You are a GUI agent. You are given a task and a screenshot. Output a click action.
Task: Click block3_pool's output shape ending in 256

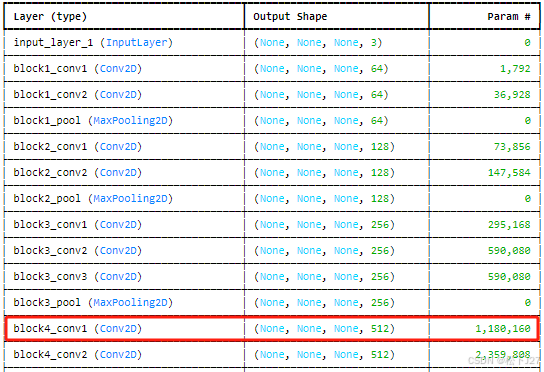point(324,303)
